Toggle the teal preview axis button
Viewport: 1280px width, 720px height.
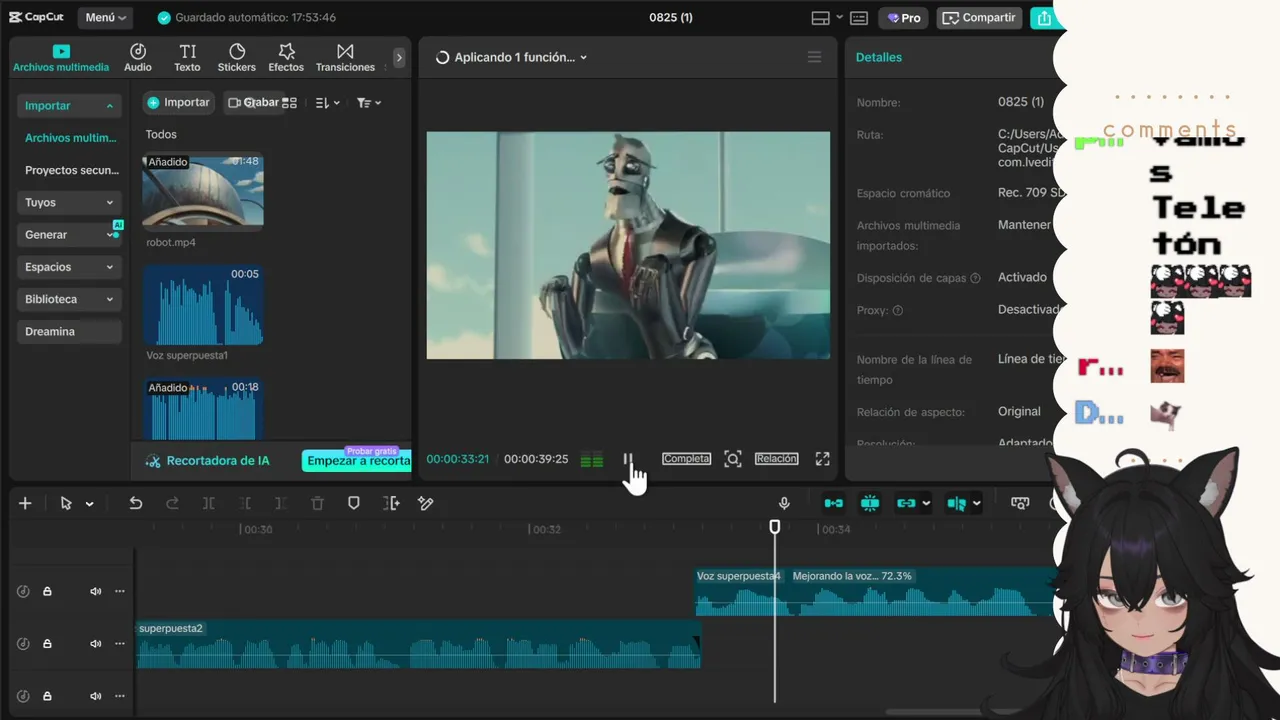tap(957, 503)
